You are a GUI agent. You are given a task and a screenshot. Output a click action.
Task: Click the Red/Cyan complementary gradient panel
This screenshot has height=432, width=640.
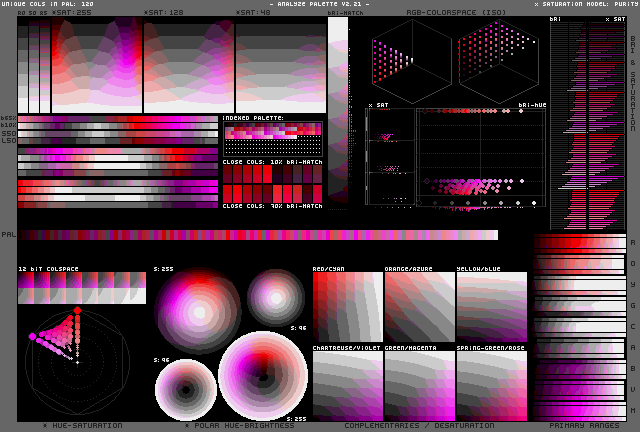(347, 308)
